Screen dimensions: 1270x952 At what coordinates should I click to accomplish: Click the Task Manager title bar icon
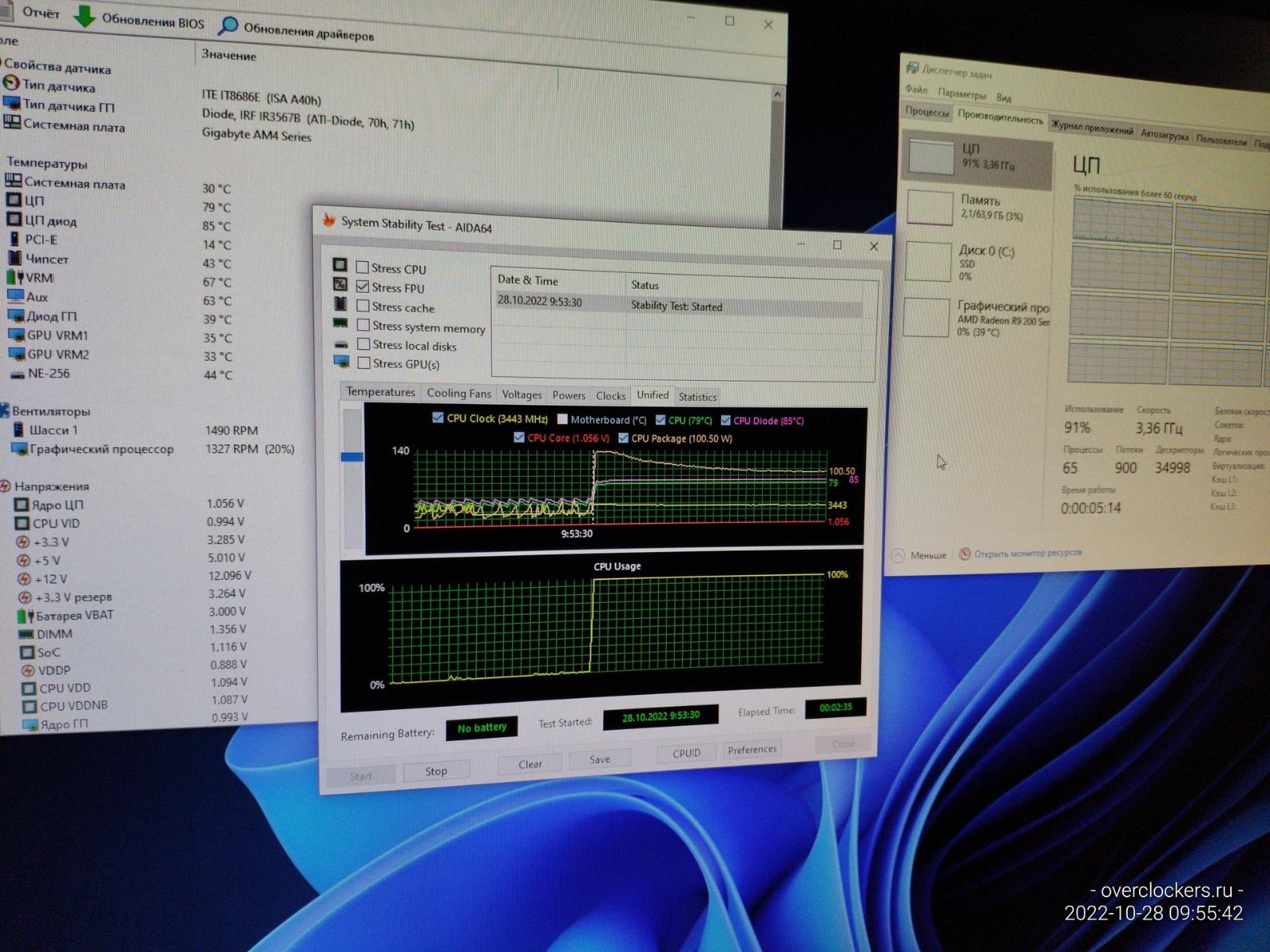(x=913, y=68)
